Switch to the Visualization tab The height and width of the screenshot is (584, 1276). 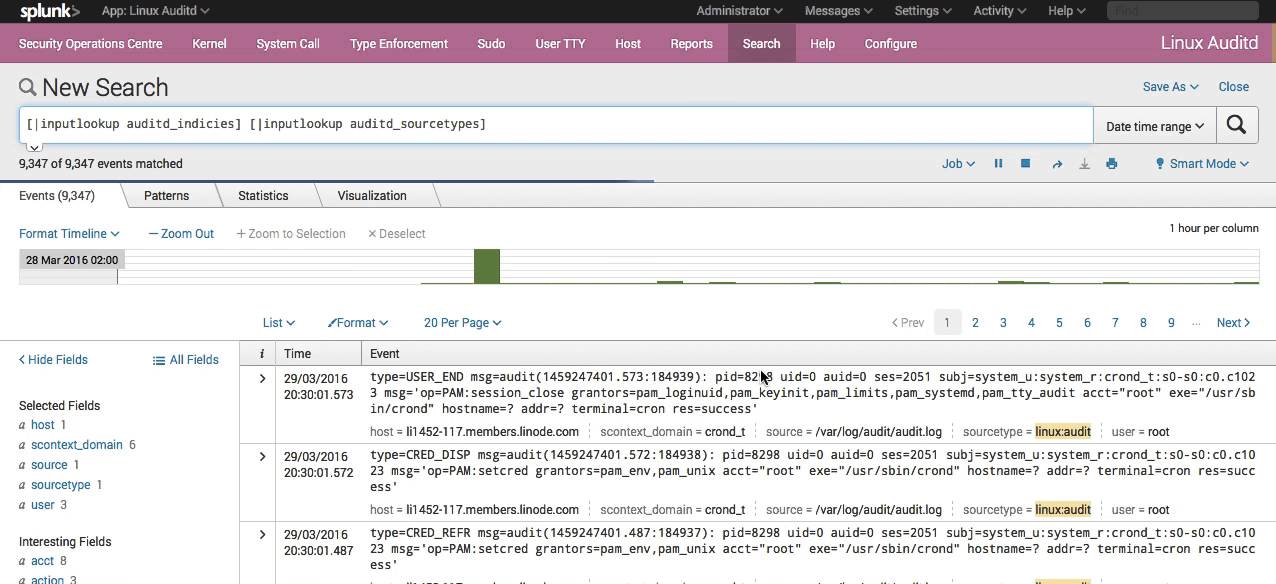(372, 196)
